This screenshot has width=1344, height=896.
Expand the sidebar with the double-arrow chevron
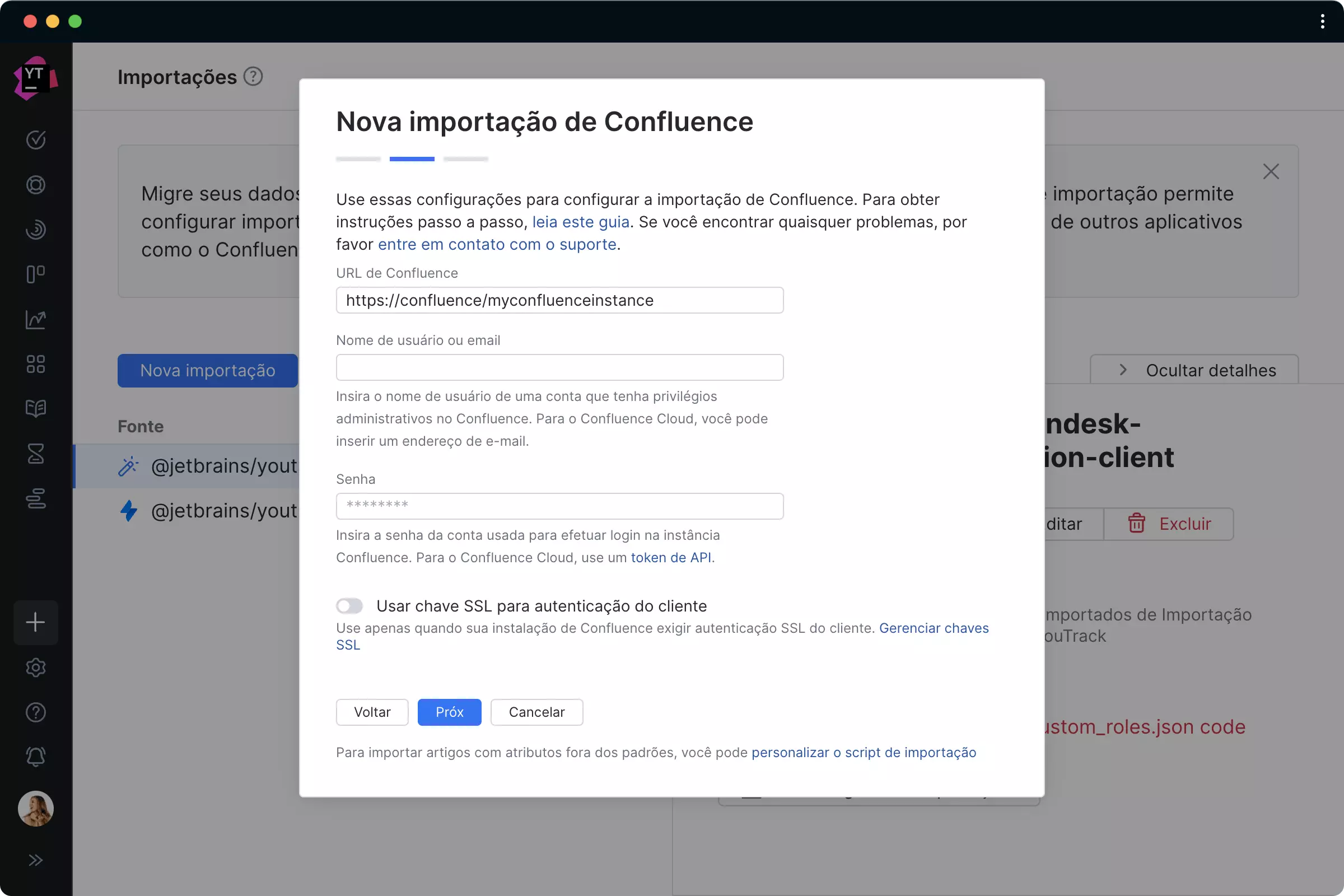(x=35, y=860)
